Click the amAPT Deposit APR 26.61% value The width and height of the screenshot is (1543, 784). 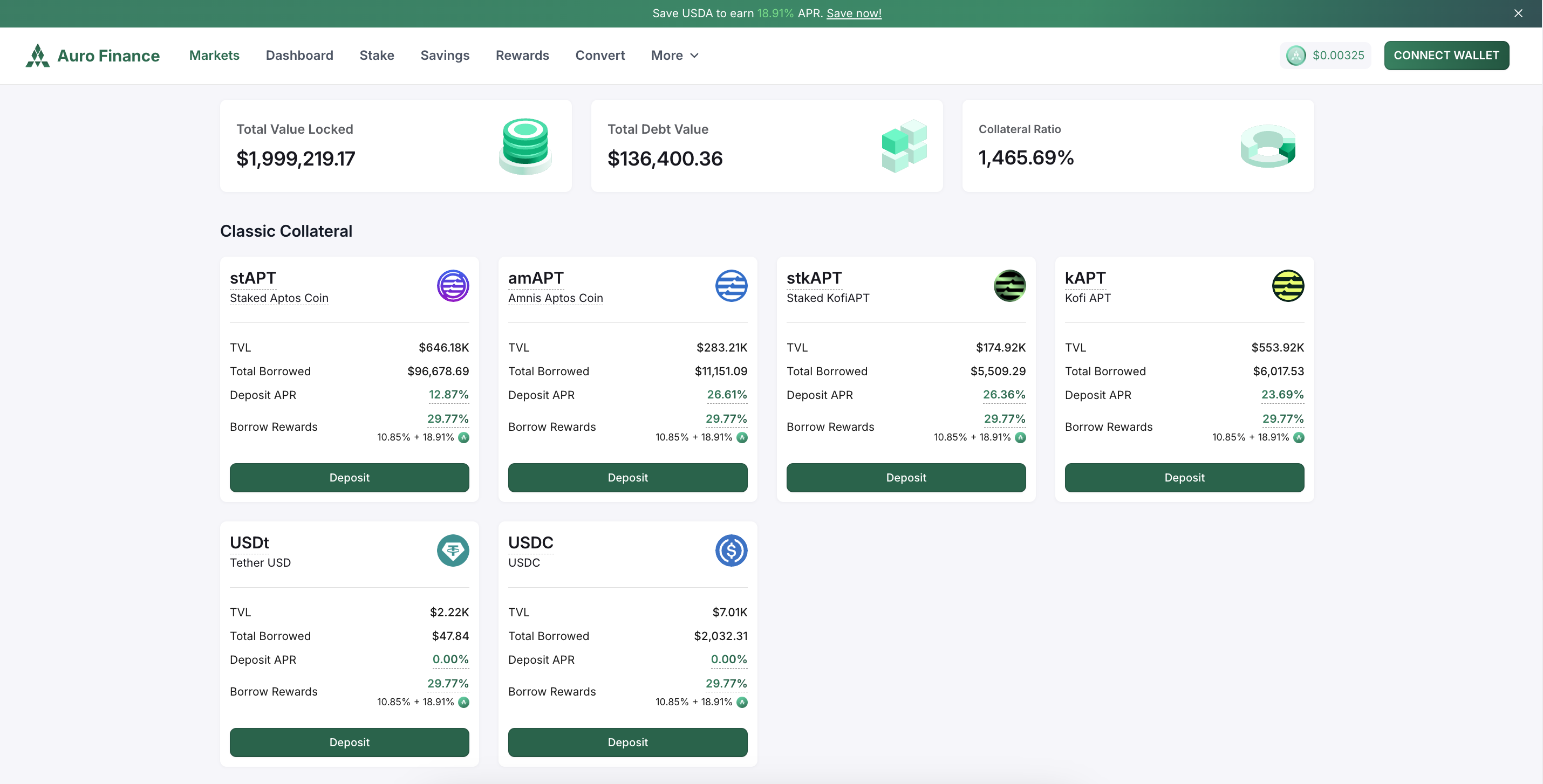[x=726, y=394]
